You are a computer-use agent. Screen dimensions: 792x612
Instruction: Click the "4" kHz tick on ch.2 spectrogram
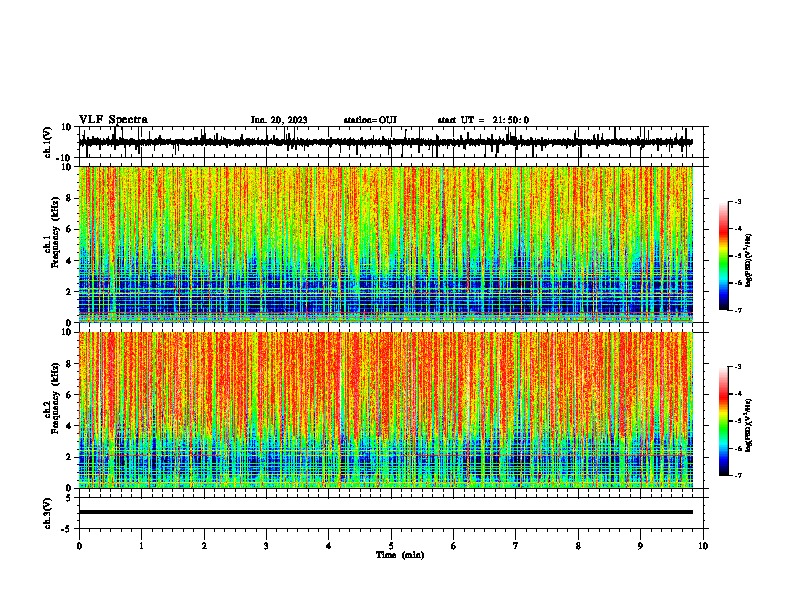(69, 426)
